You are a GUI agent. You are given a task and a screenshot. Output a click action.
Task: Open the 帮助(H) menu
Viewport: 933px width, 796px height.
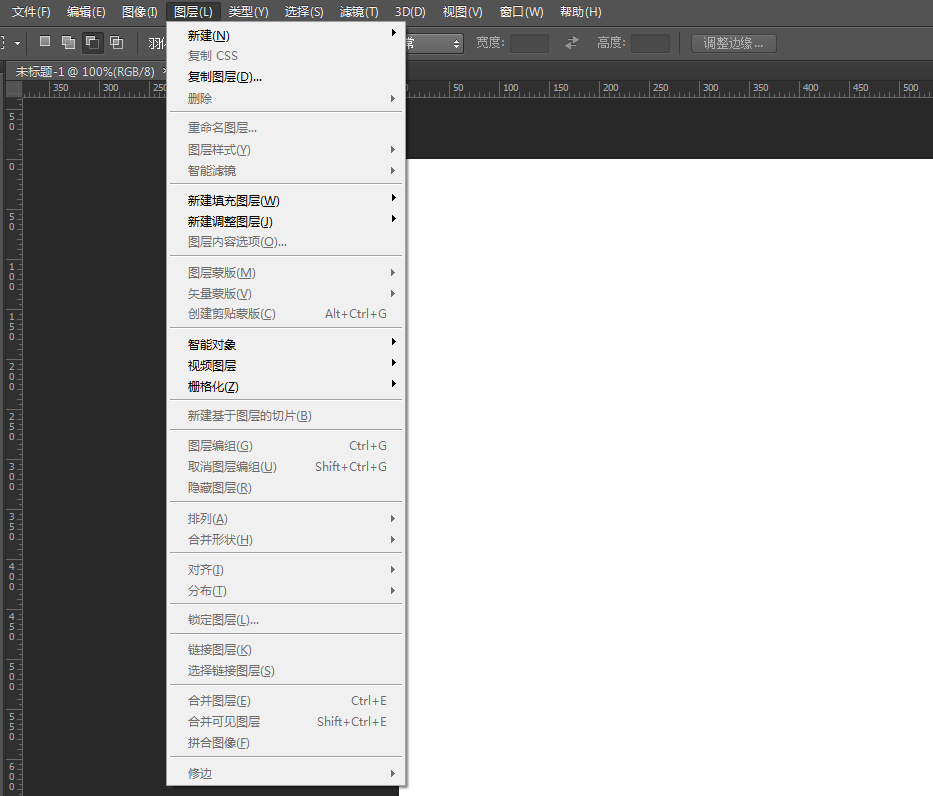pyautogui.click(x=581, y=11)
